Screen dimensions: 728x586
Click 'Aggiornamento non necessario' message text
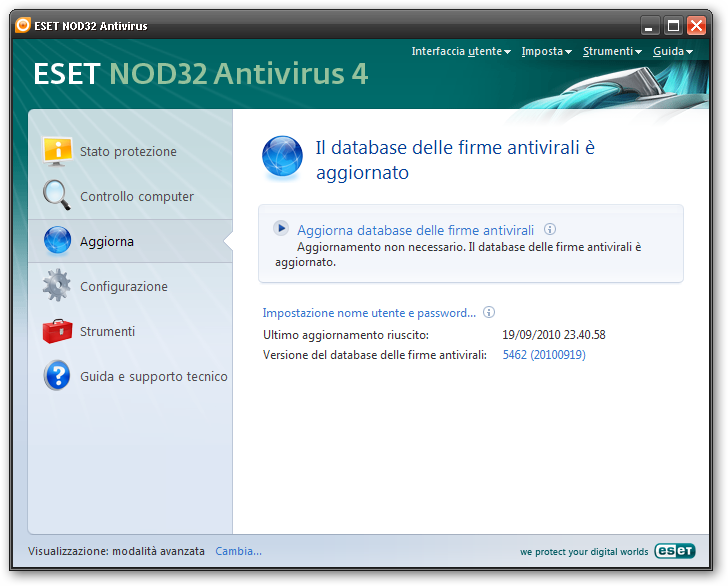[458, 254]
